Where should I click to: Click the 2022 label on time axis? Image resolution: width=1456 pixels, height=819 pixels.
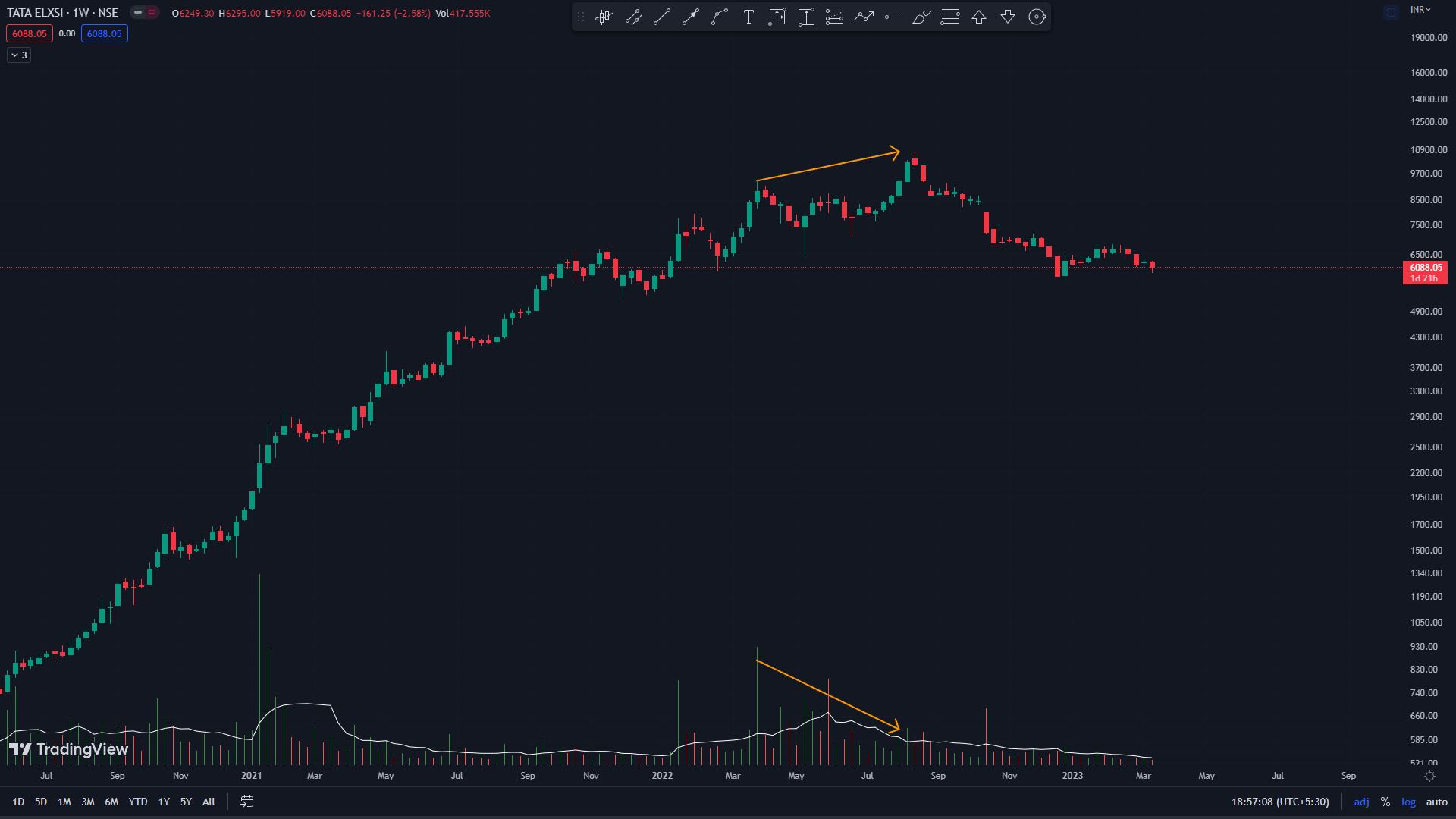662,776
